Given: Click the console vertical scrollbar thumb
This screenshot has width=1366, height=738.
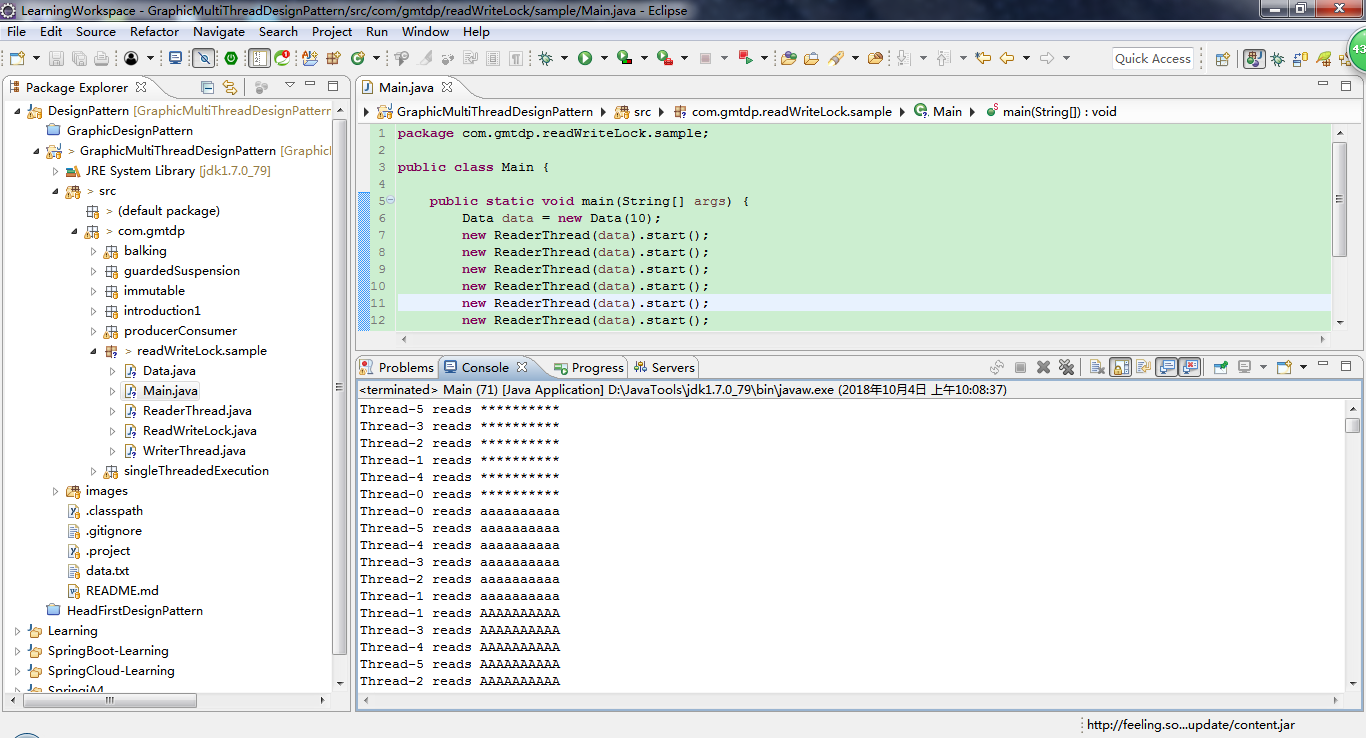Looking at the screenshot, I should [x=1352, y=425].
